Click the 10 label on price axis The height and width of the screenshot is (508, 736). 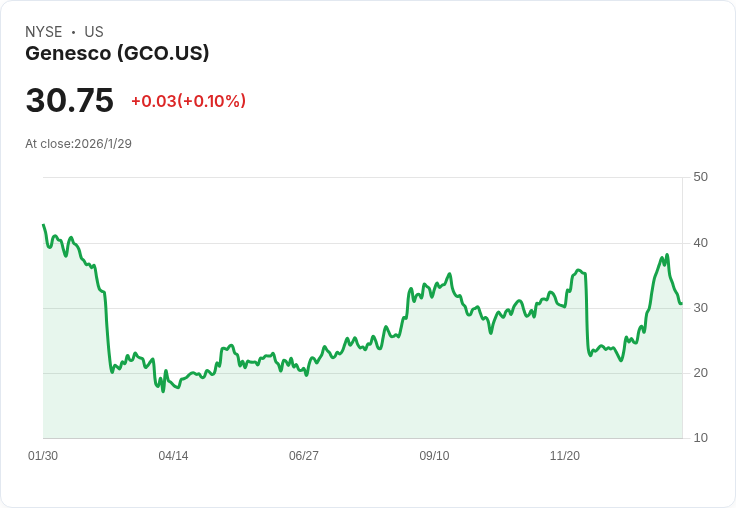tap(700, 438)
